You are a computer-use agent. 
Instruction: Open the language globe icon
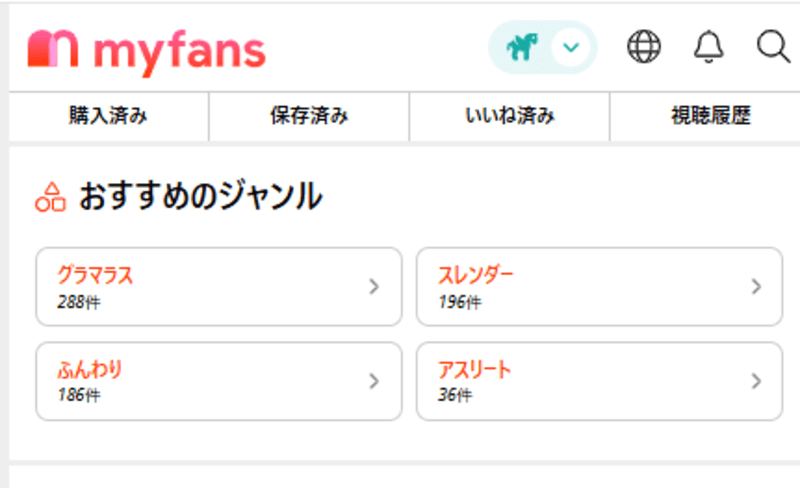[644, 47]
